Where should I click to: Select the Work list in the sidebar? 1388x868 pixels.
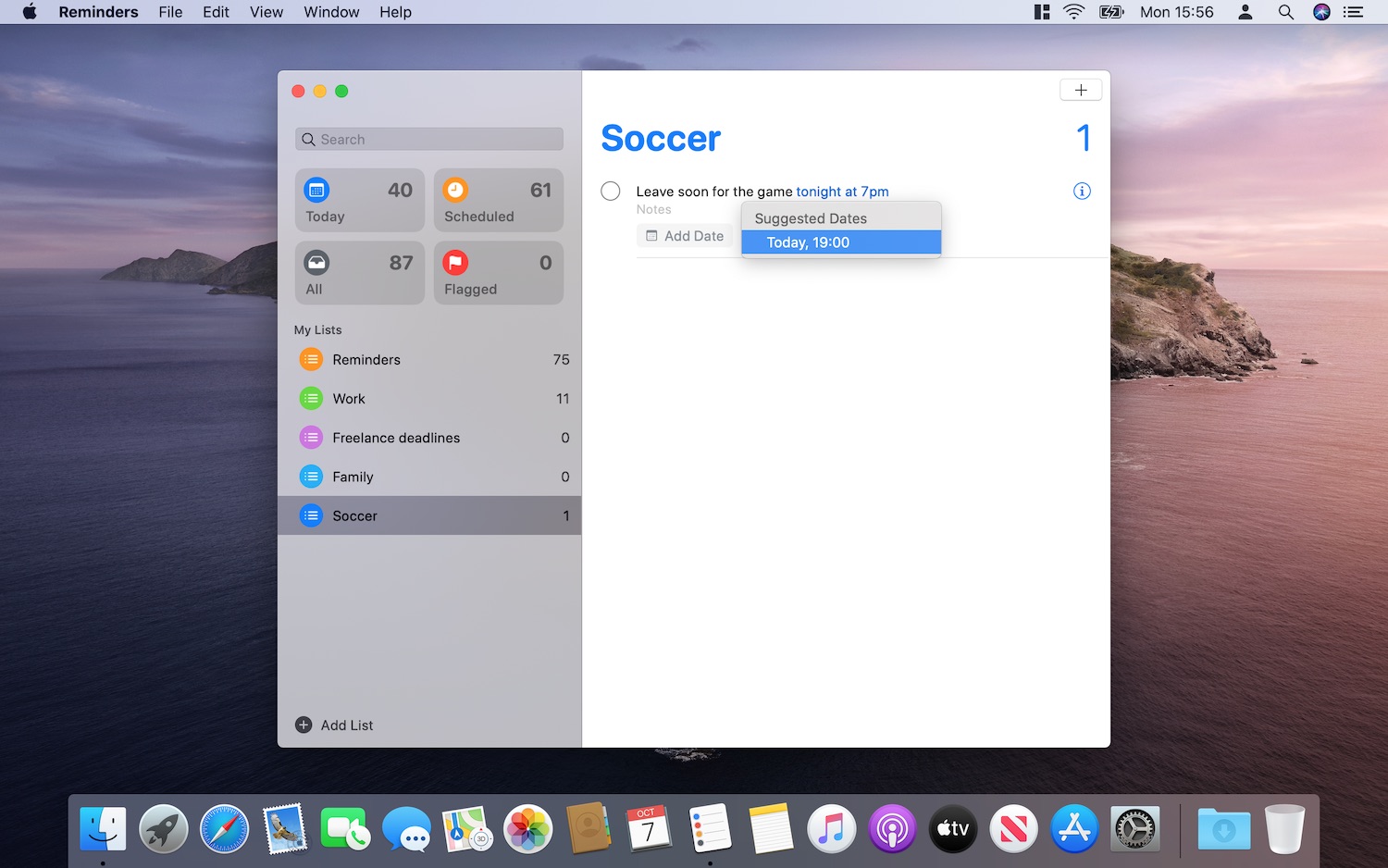(x=349, y=398)
